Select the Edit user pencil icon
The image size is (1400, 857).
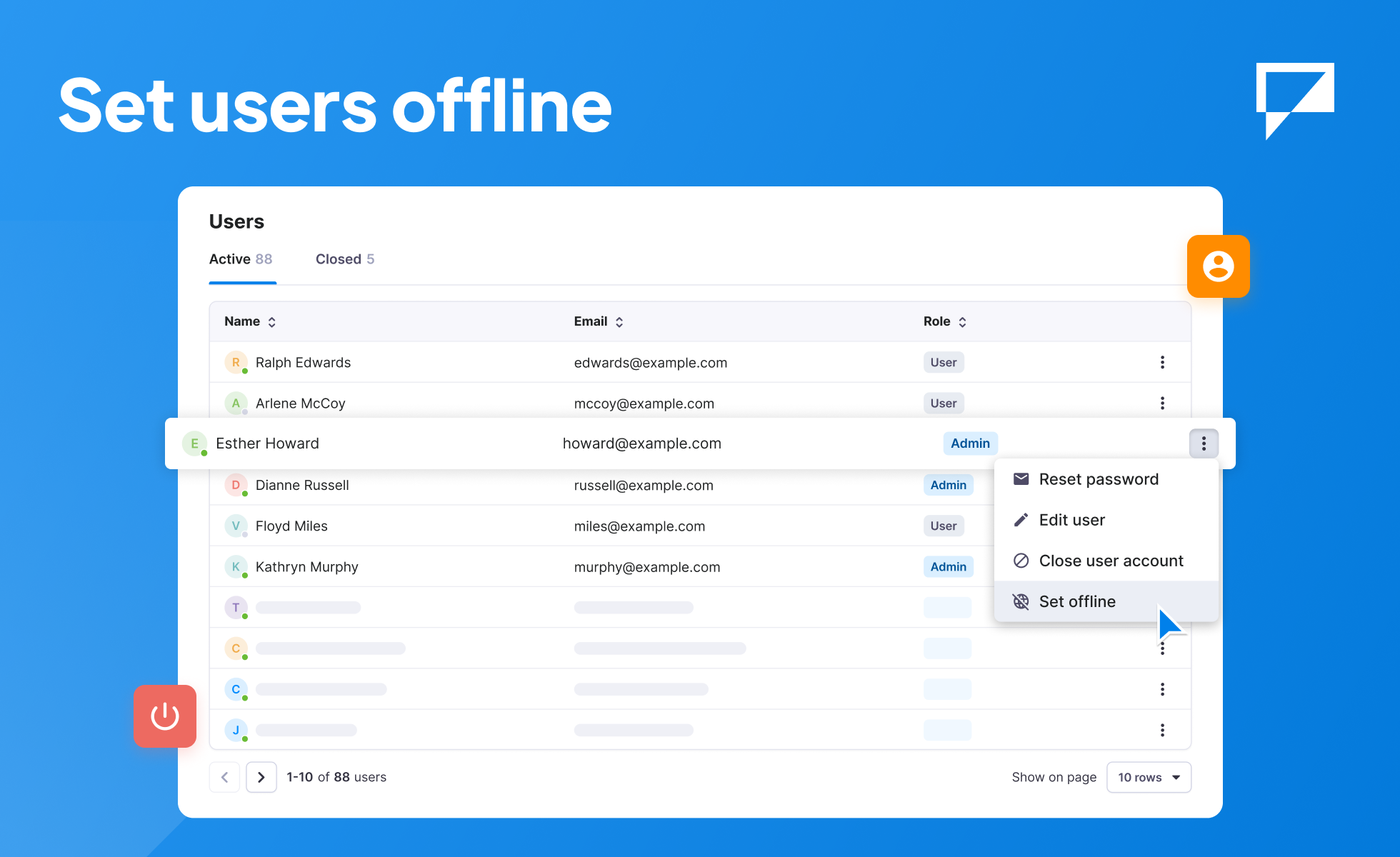[1021, 520]
